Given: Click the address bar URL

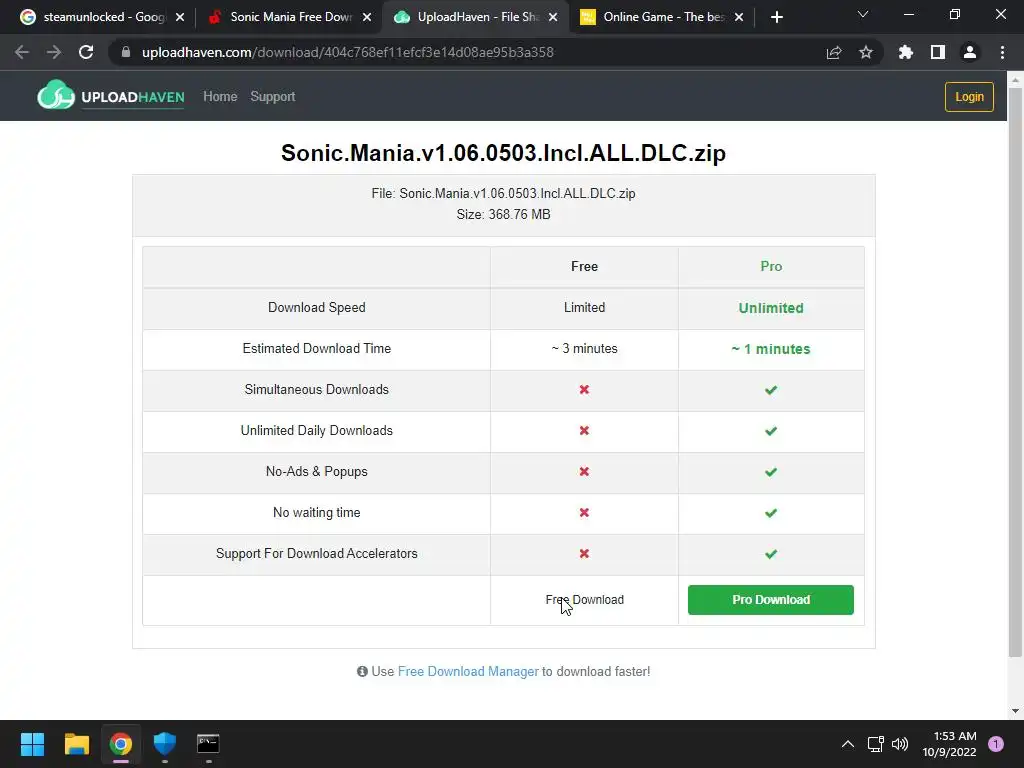Looking at the screenshot, I should click(347, 52).
